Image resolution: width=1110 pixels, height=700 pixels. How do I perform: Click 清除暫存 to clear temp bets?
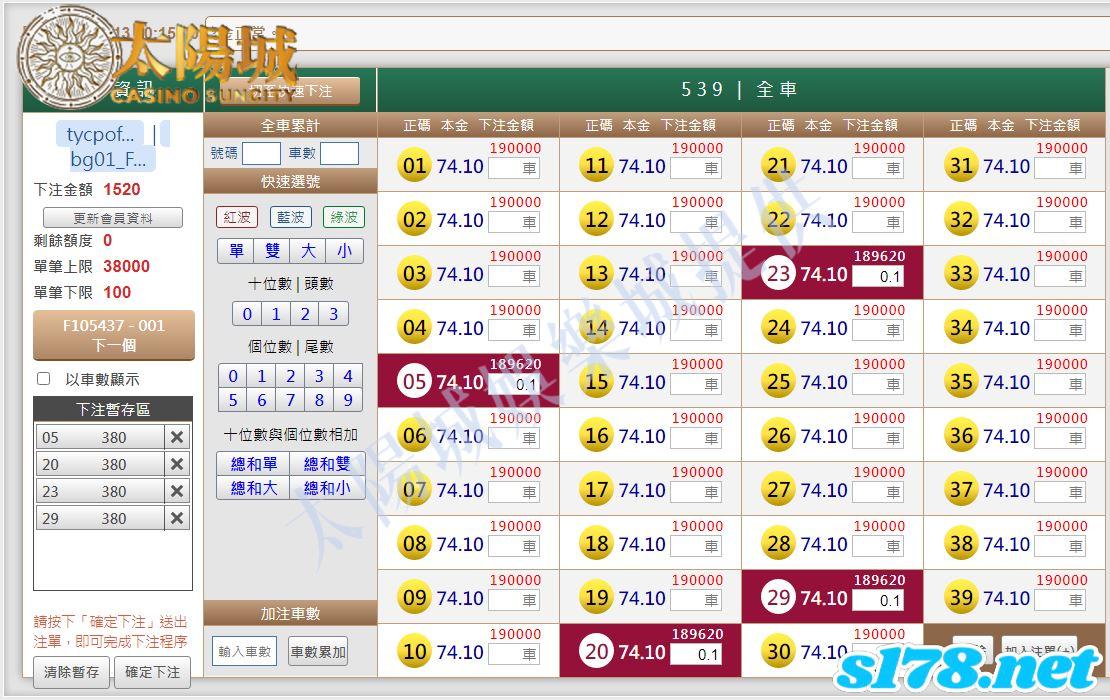point(71,672)
